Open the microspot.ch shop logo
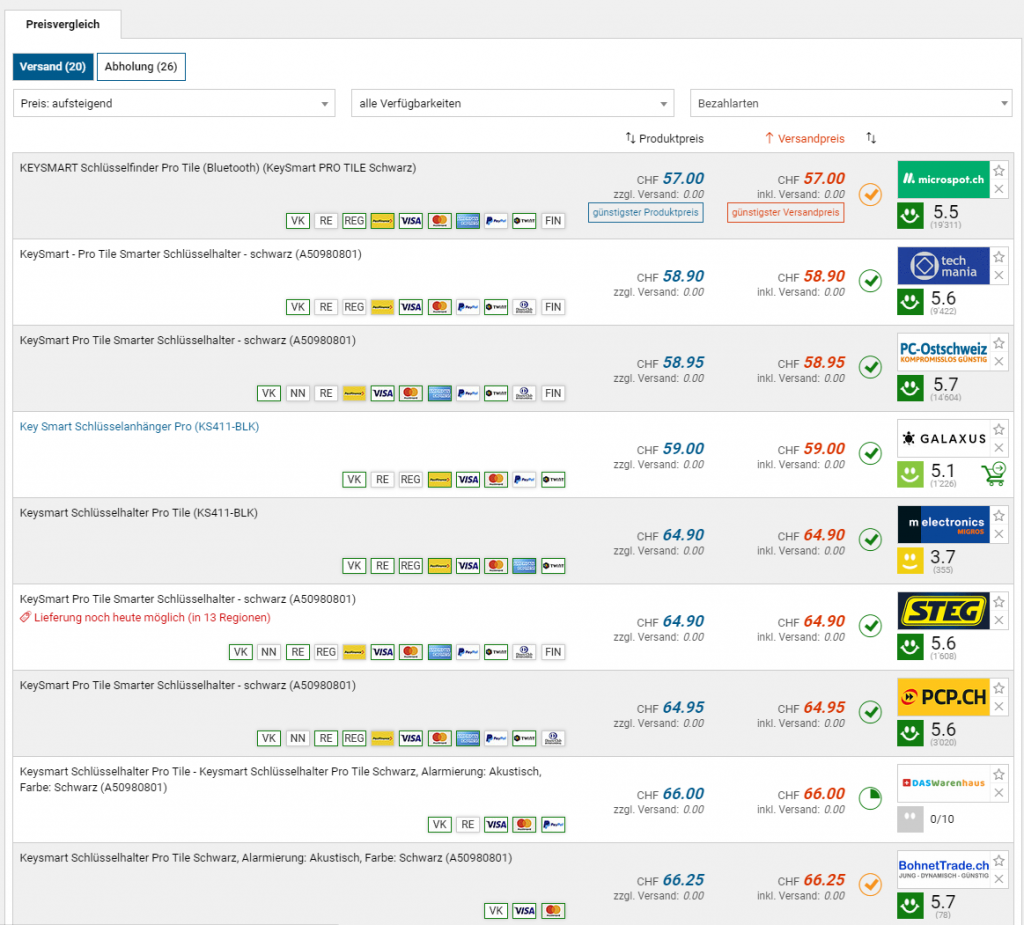Image resolution: width=1024 pixels, height=925 pixels. [943, 180]
